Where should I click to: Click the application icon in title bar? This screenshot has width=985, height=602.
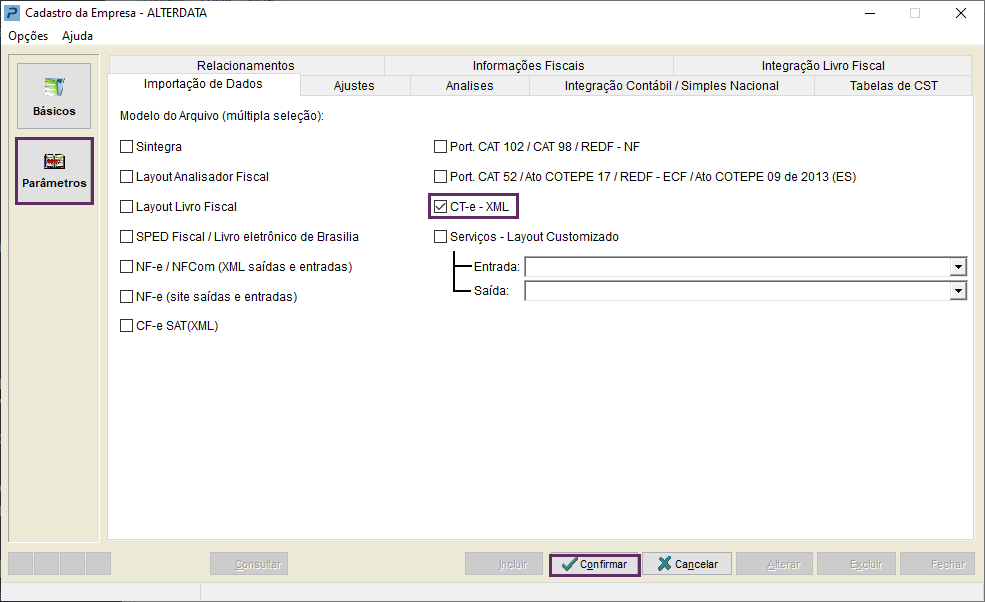[14, 13]
